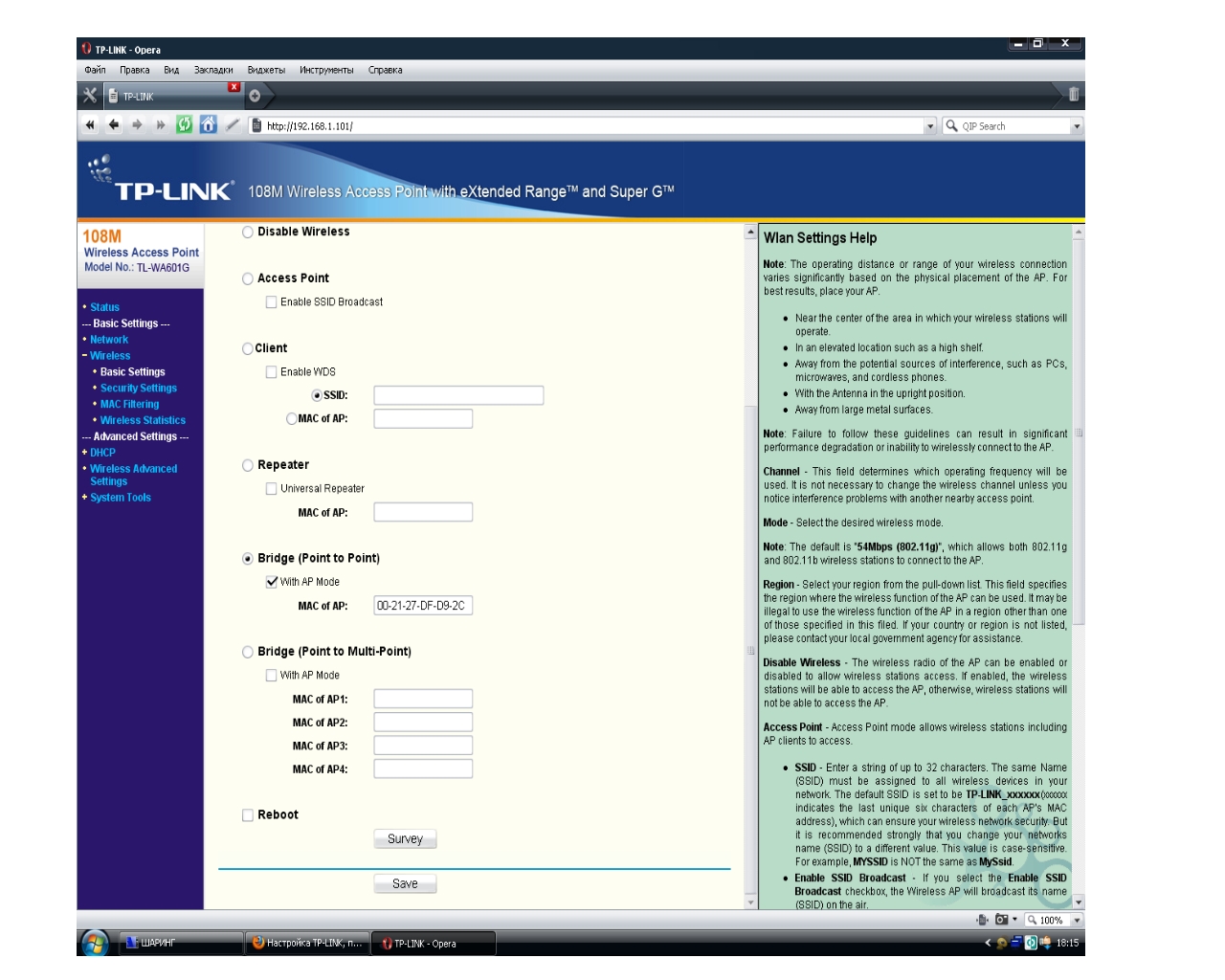Open the Status link in sidebar

pos(104,307)
